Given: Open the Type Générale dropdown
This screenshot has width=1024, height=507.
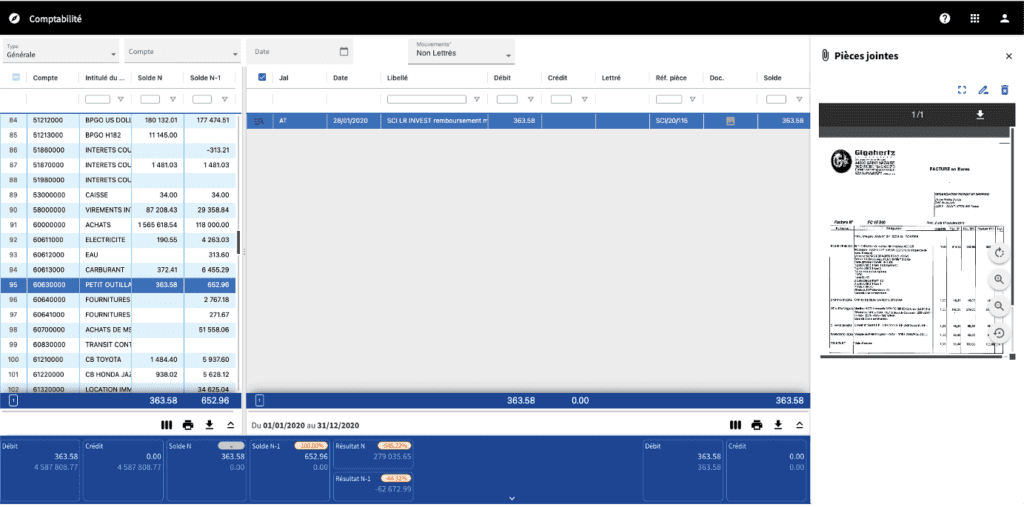Looking at the screenshot, I should 61,52.
